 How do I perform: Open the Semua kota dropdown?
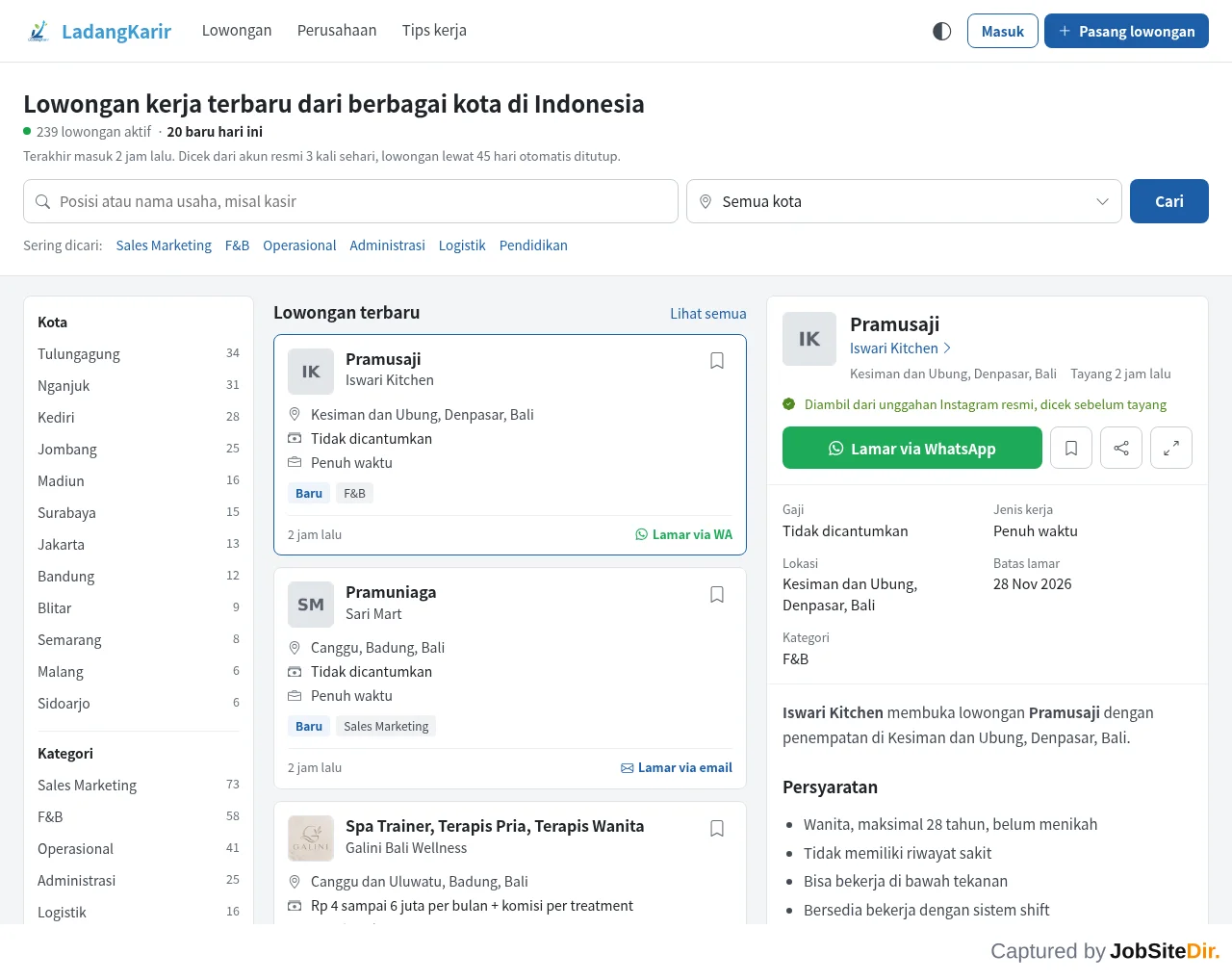click(904, 201)
